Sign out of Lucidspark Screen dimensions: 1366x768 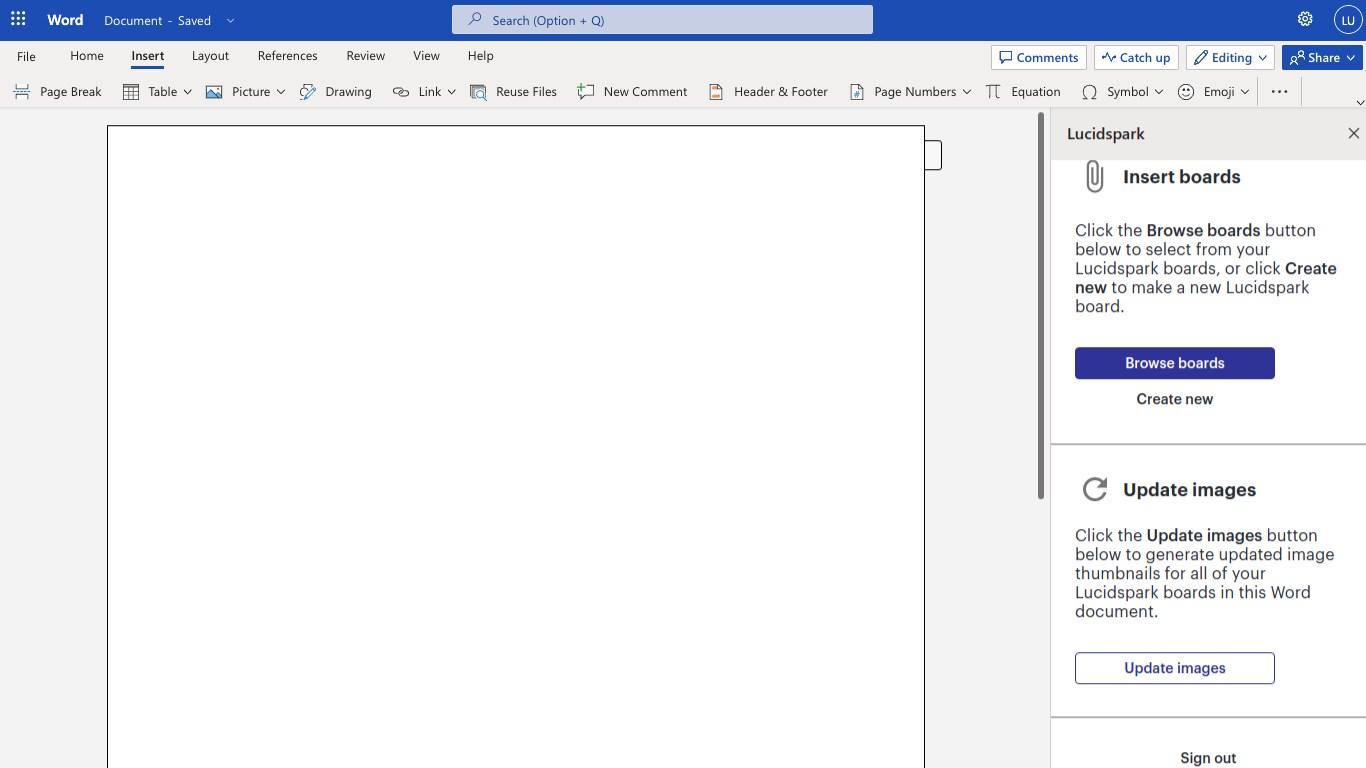click(1208, 758)
